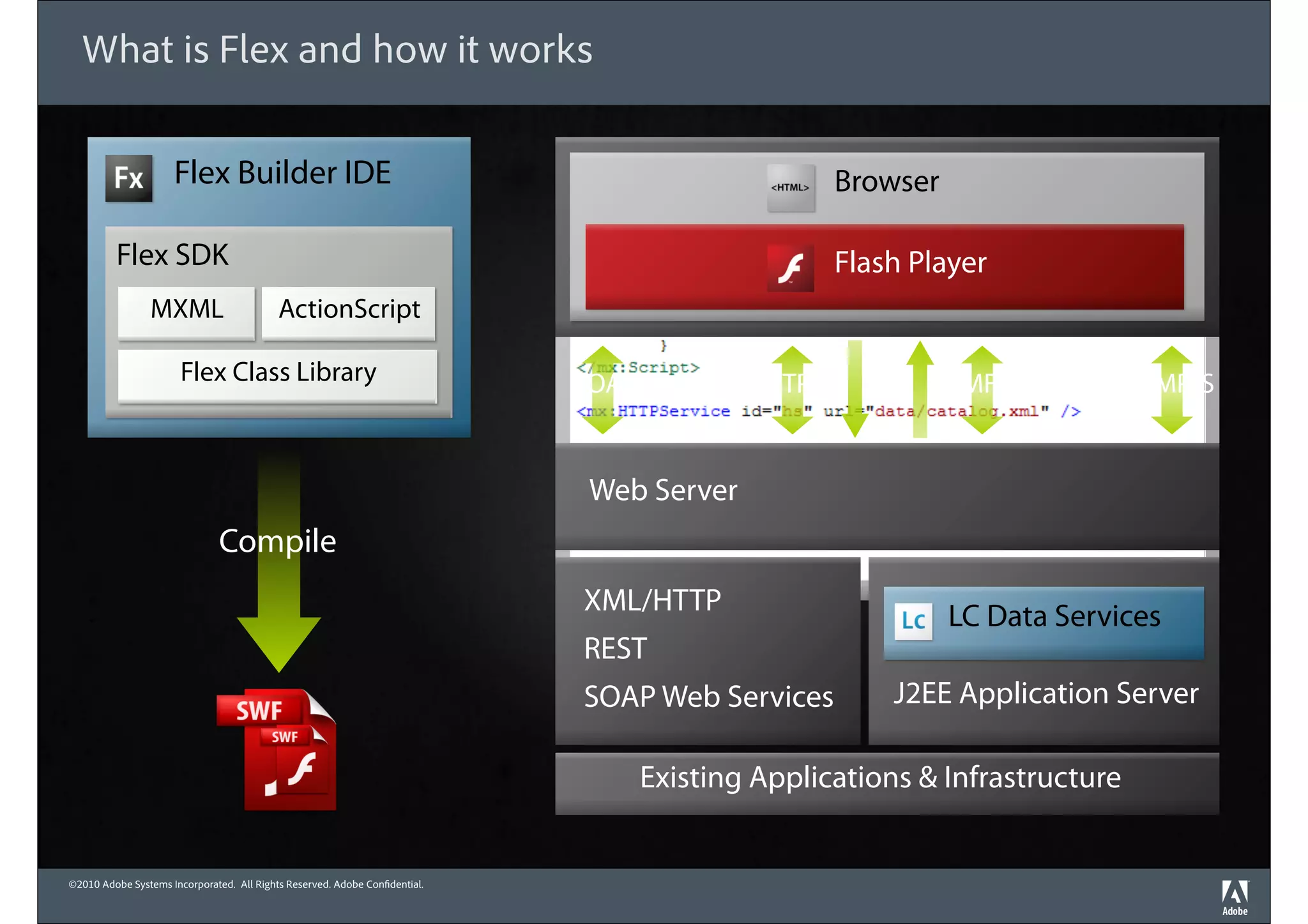Click the rightmost green double arrow

pyautogui.click(x=1171, y=390)
